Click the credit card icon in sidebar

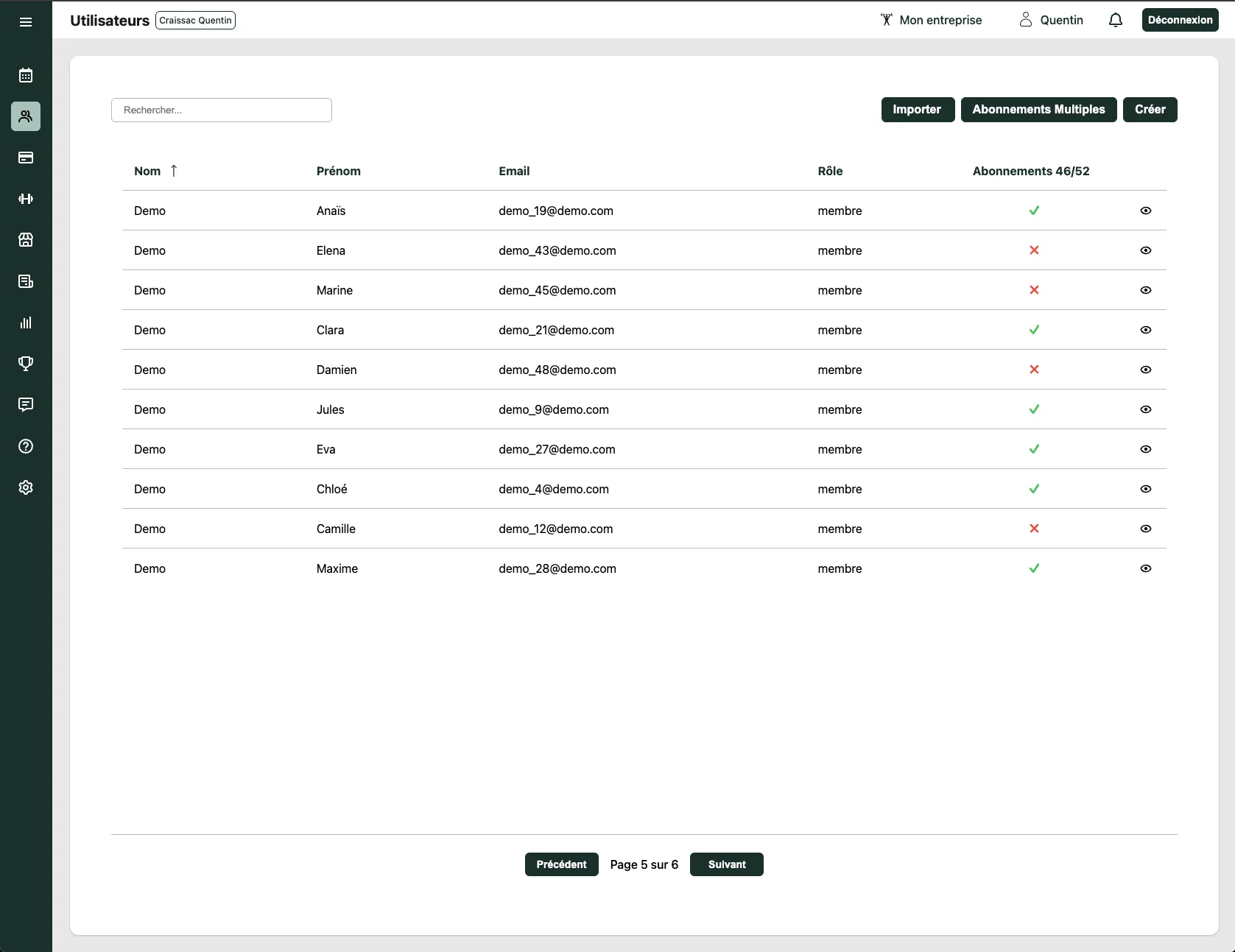(x=26, y=158)
